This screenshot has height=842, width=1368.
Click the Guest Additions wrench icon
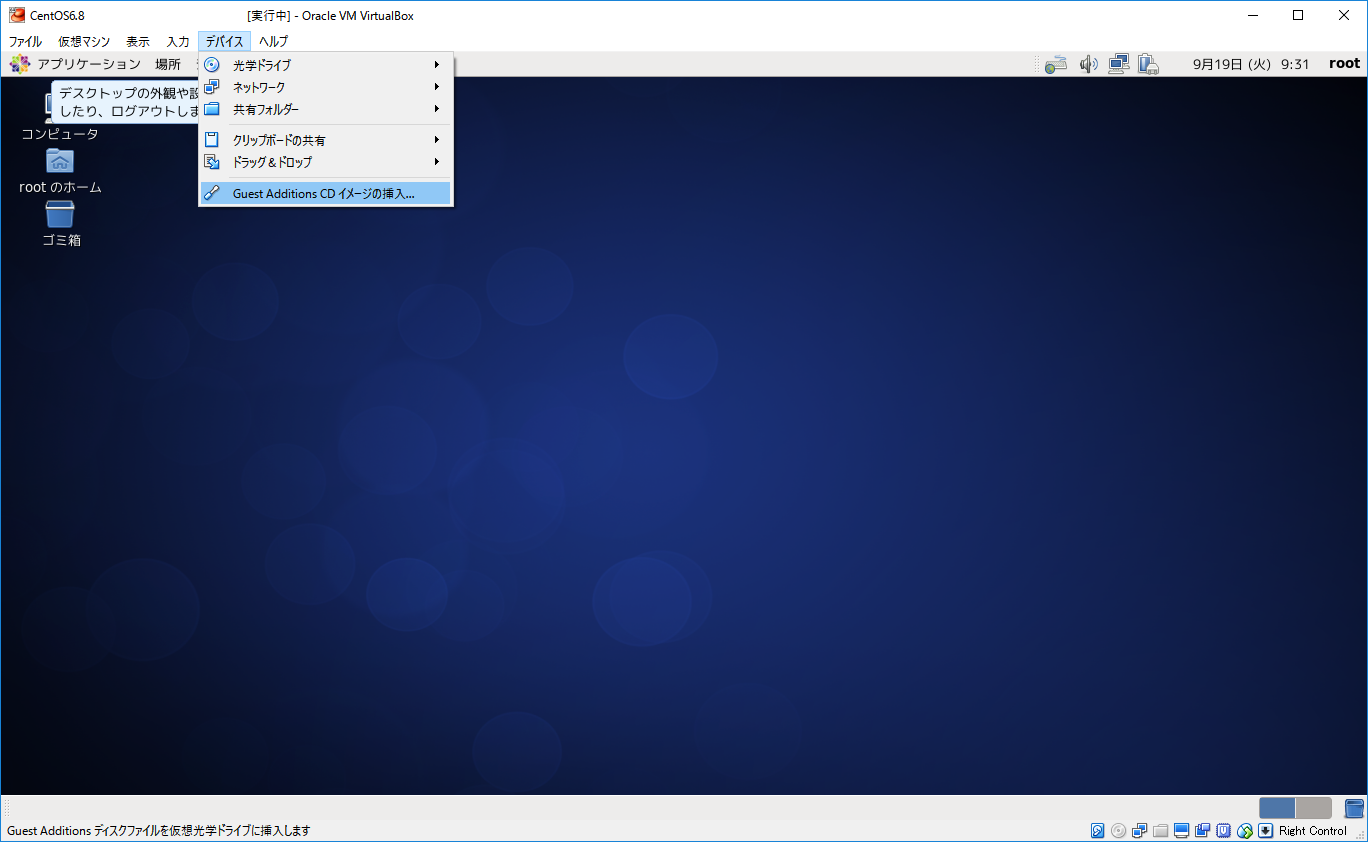(x=212, y=194)
